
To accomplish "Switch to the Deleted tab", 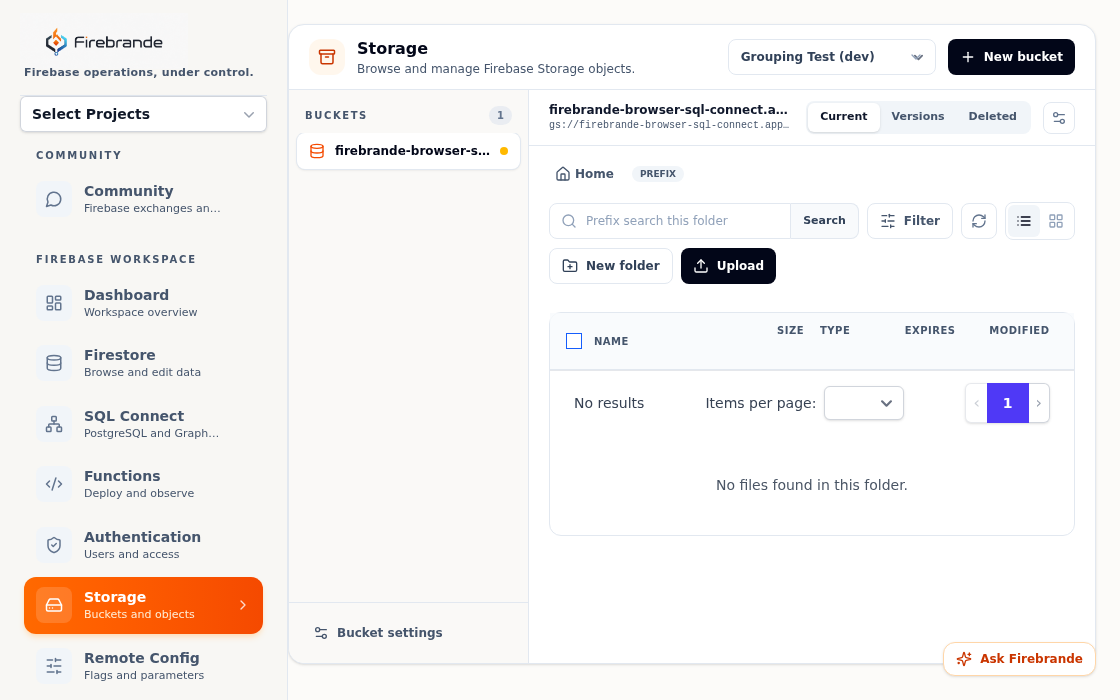I will pos(992,116).
